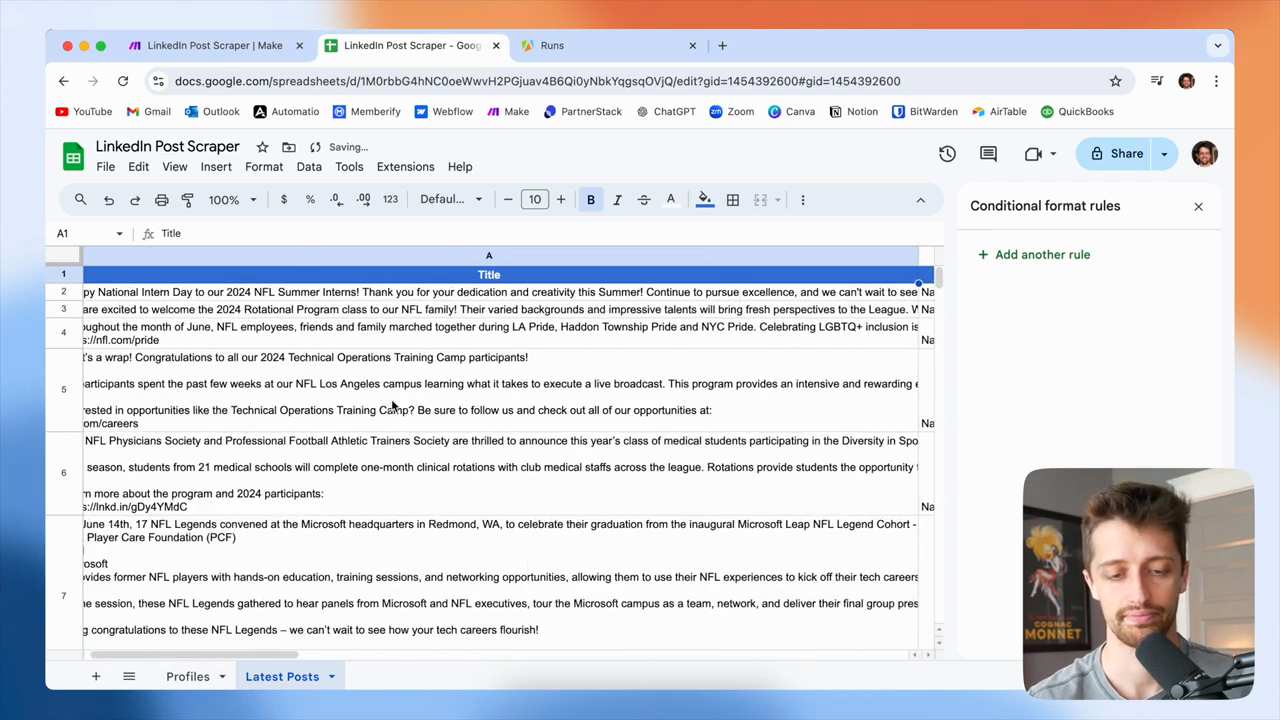Apply percent format icon

coord(310,200)
